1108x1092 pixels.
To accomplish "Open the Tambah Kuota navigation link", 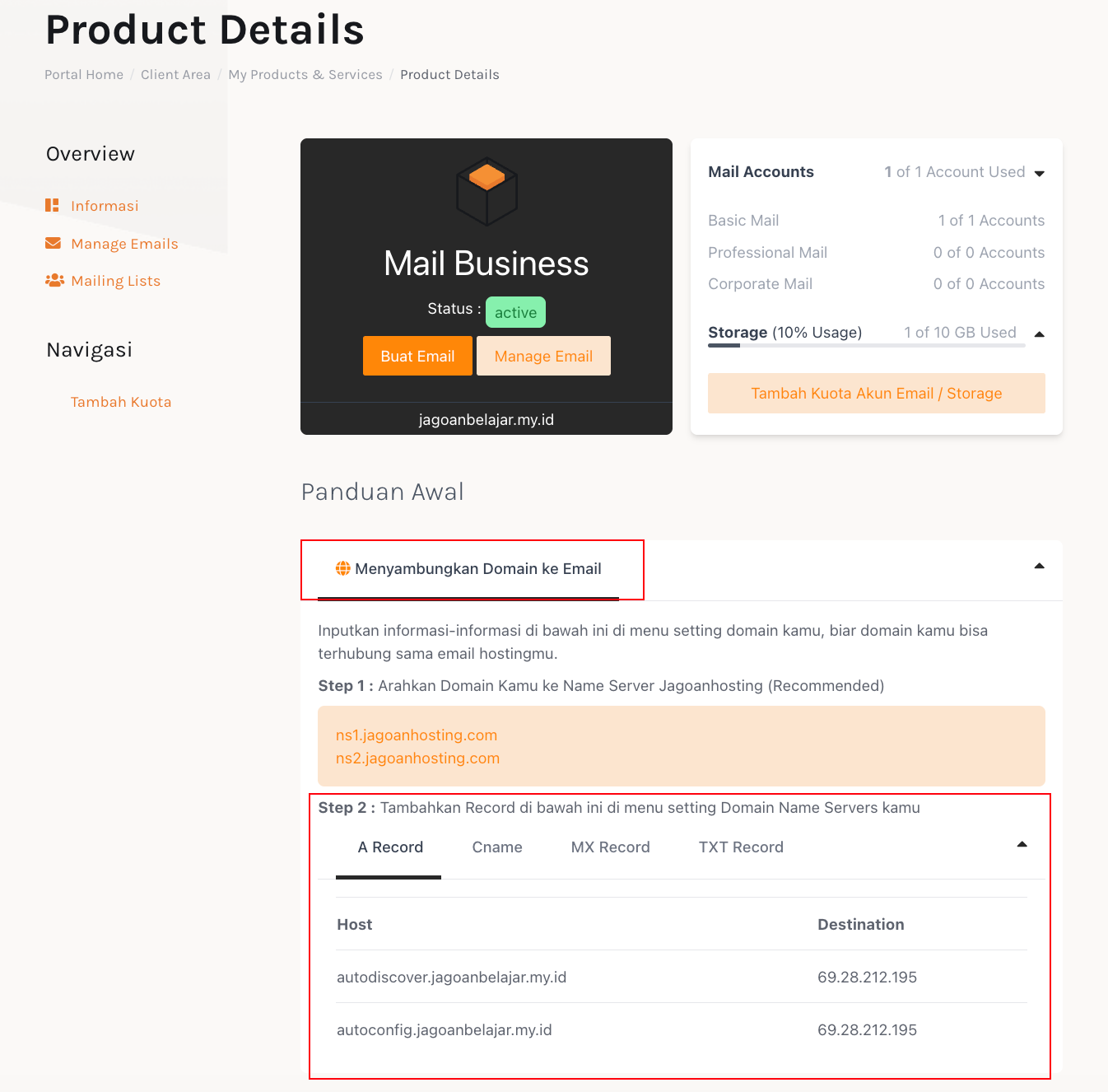I will [121, 402].
